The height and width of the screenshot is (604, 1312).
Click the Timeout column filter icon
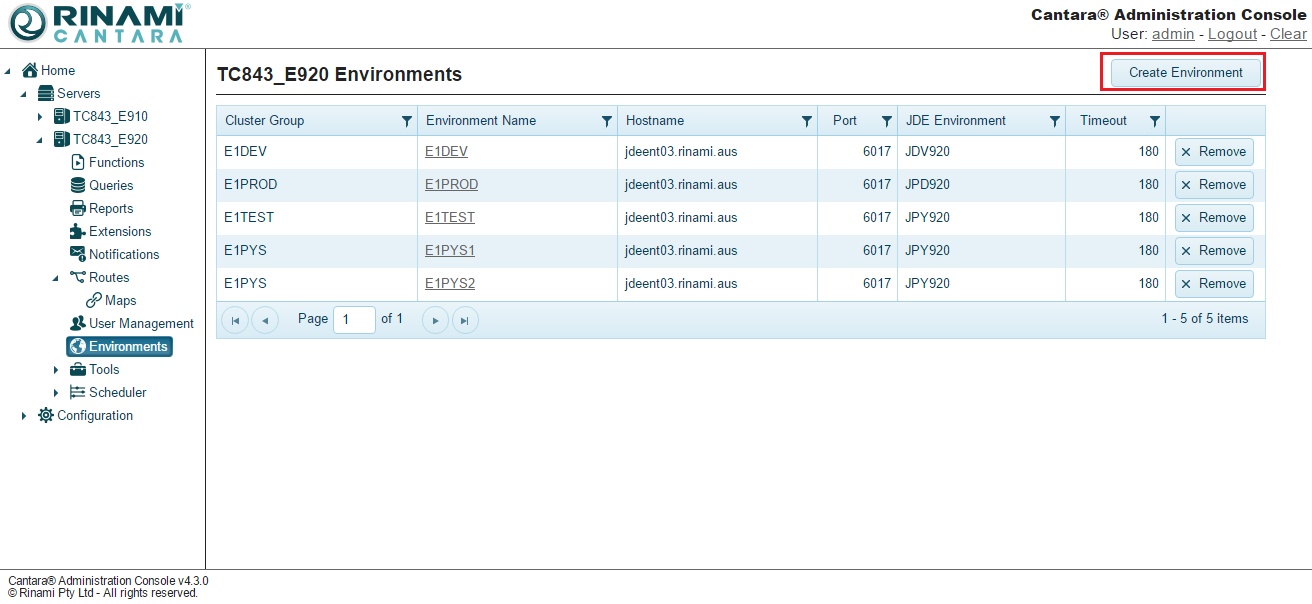(1154, 121)
